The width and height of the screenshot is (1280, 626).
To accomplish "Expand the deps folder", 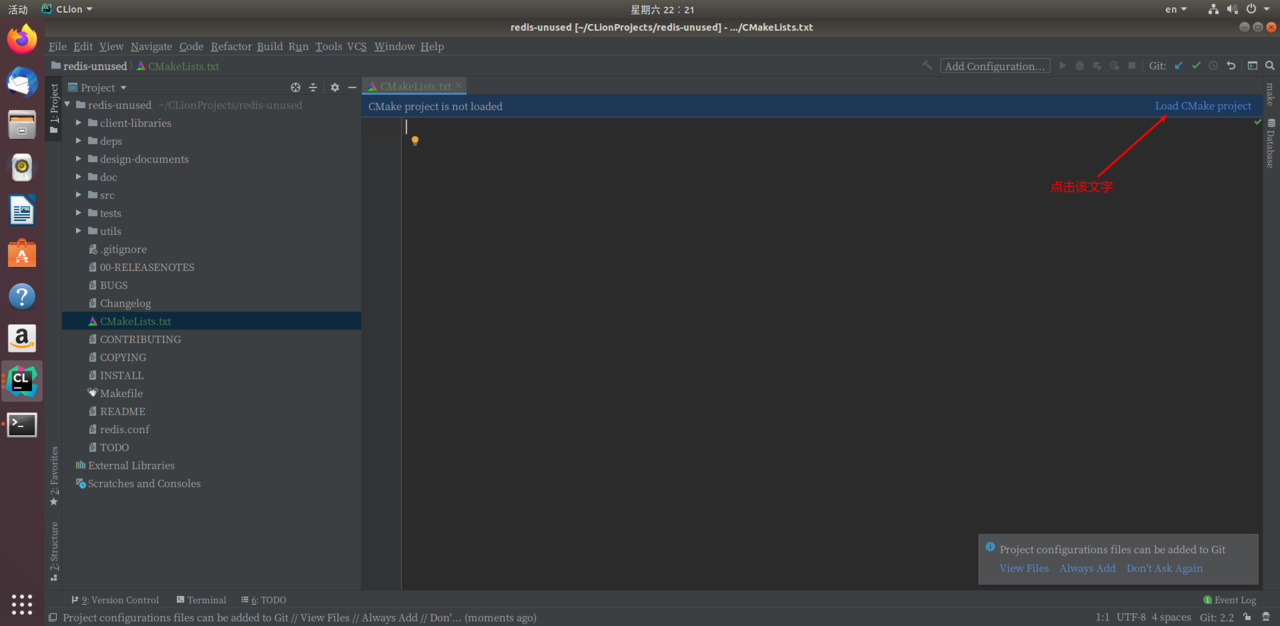I will coord(79,141).
